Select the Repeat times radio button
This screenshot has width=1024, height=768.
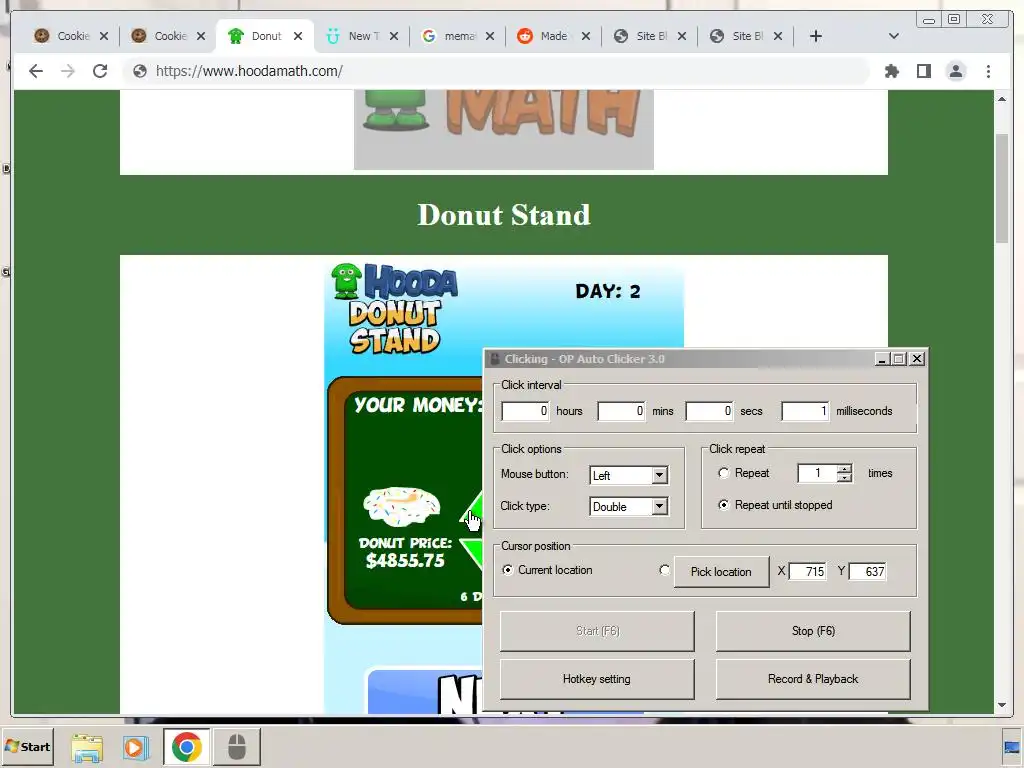(x=724, y=473)
